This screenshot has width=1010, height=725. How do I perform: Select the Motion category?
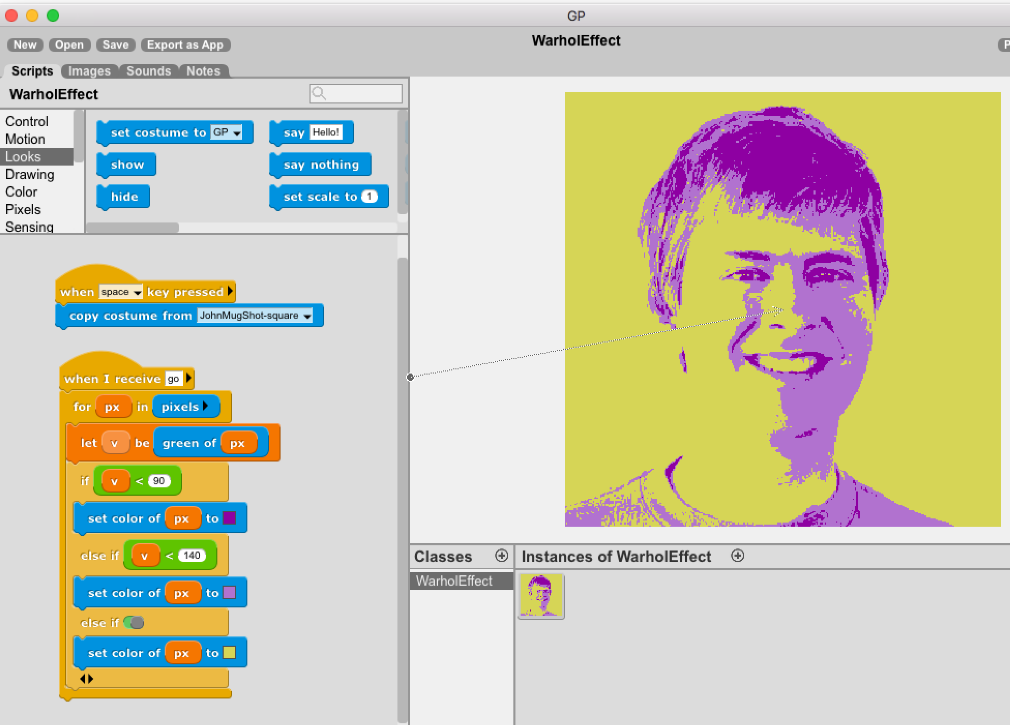coord(25,139)
